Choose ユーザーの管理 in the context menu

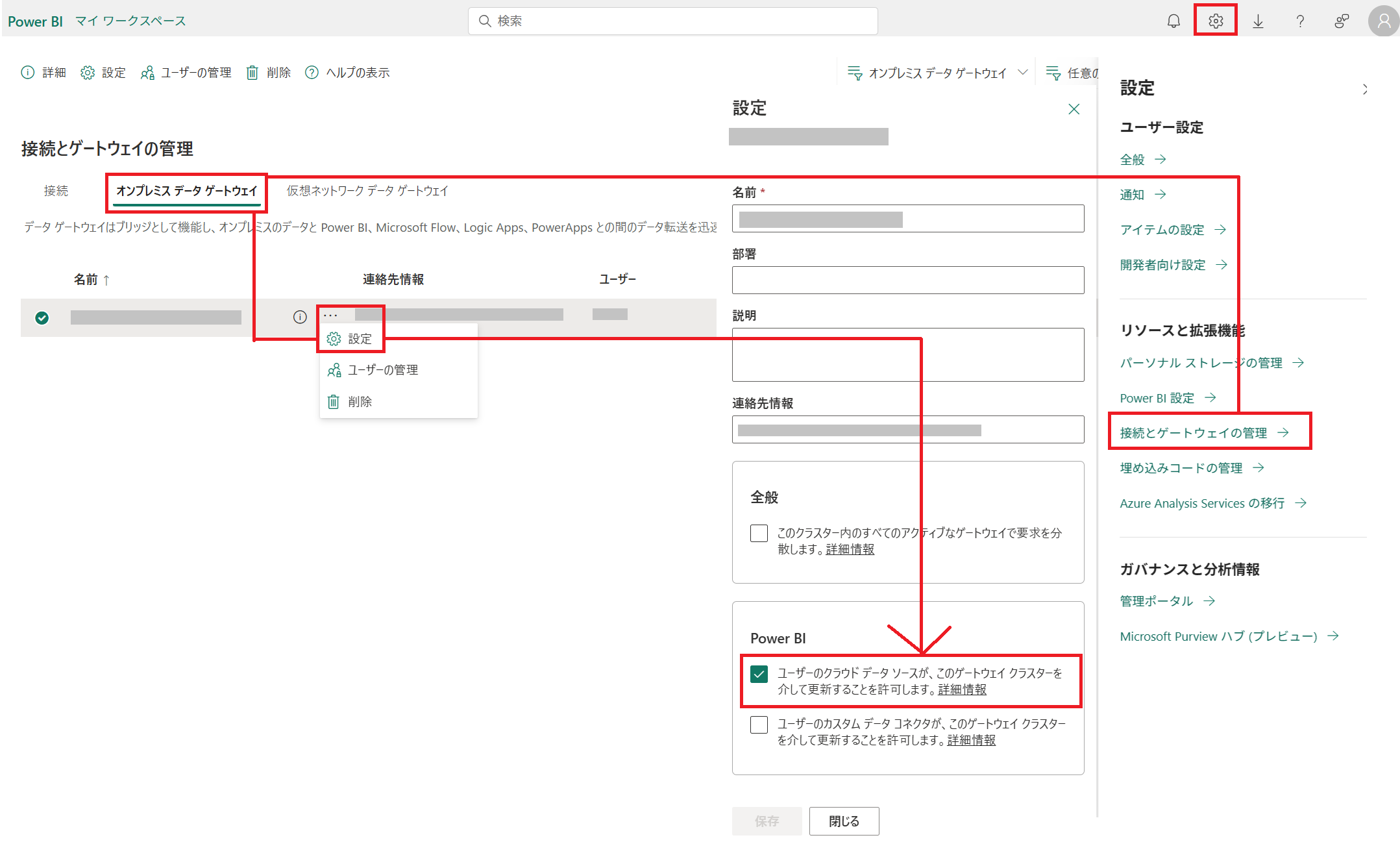(373, 370)
